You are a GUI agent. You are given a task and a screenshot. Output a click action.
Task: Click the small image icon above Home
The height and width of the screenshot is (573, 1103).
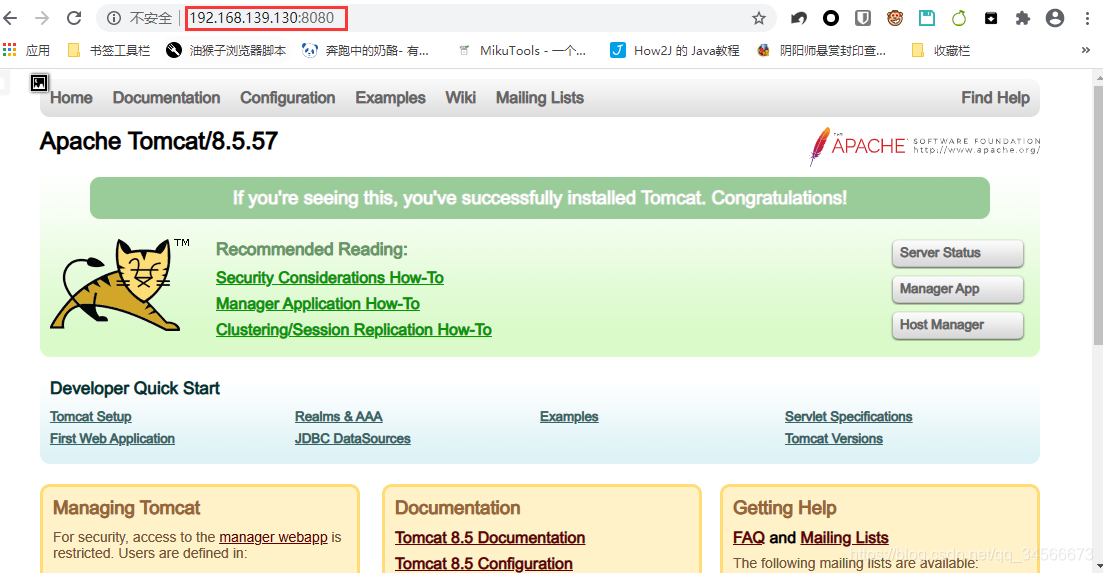pyautogui.click(x=39, y=83)
